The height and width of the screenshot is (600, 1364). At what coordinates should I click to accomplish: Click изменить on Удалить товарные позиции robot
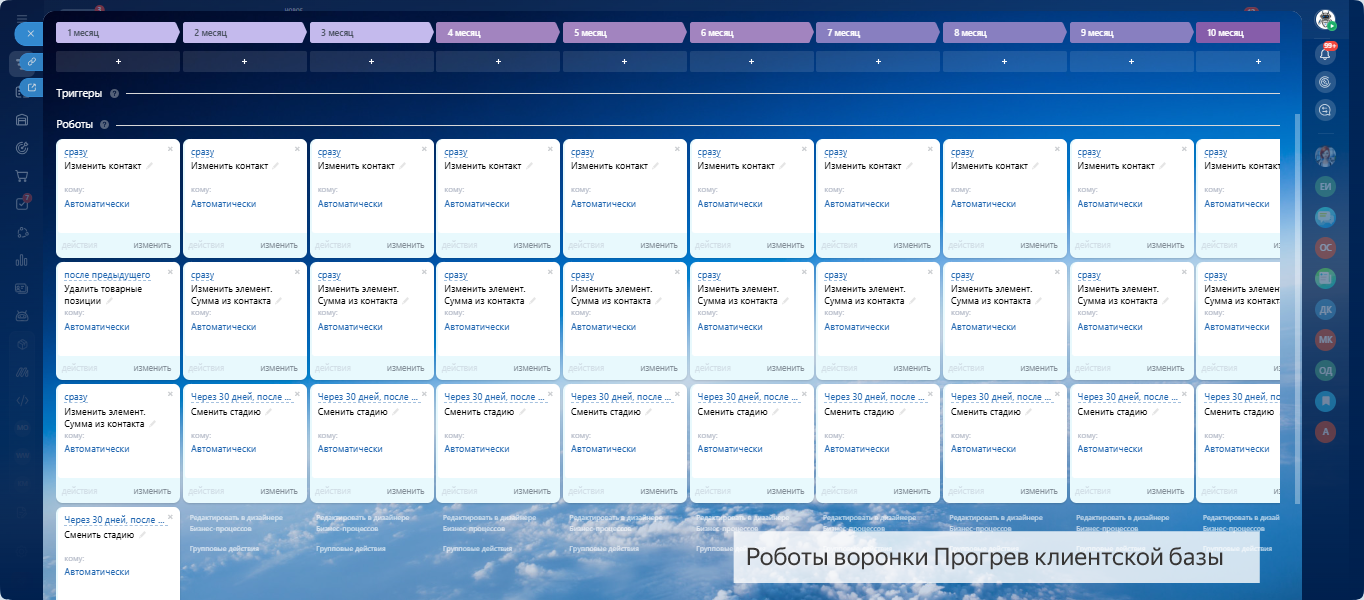tap(152, 368)
